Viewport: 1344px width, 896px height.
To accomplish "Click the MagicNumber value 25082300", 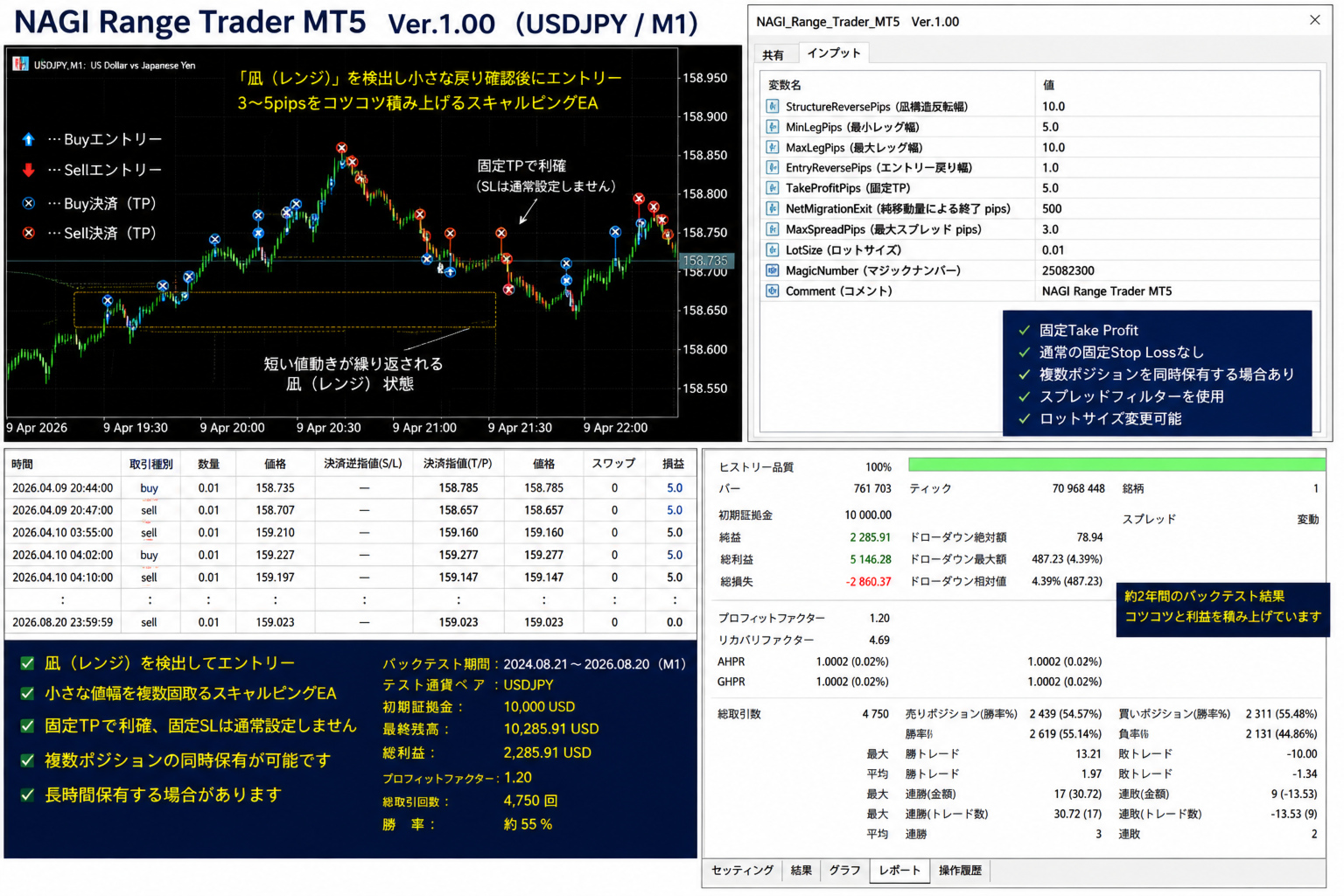I will 1178,270.
